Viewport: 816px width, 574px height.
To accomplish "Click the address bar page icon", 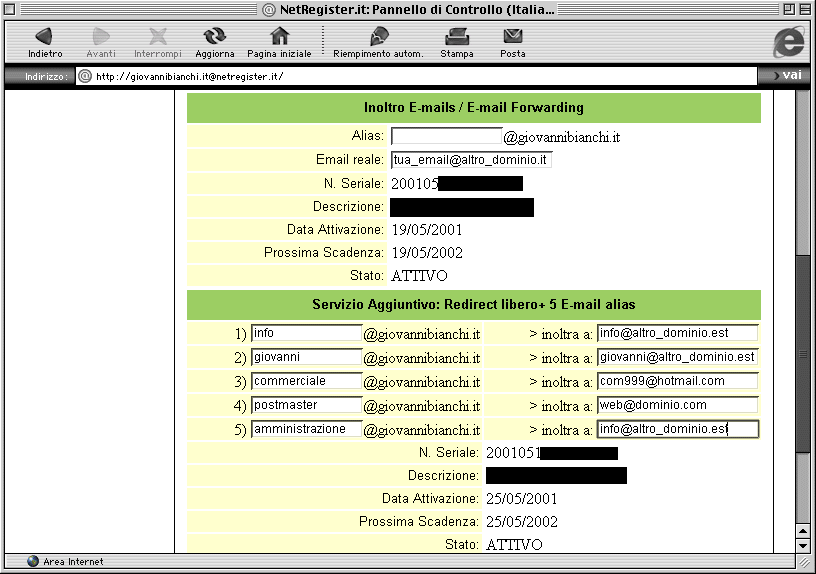I will (85, 76).
